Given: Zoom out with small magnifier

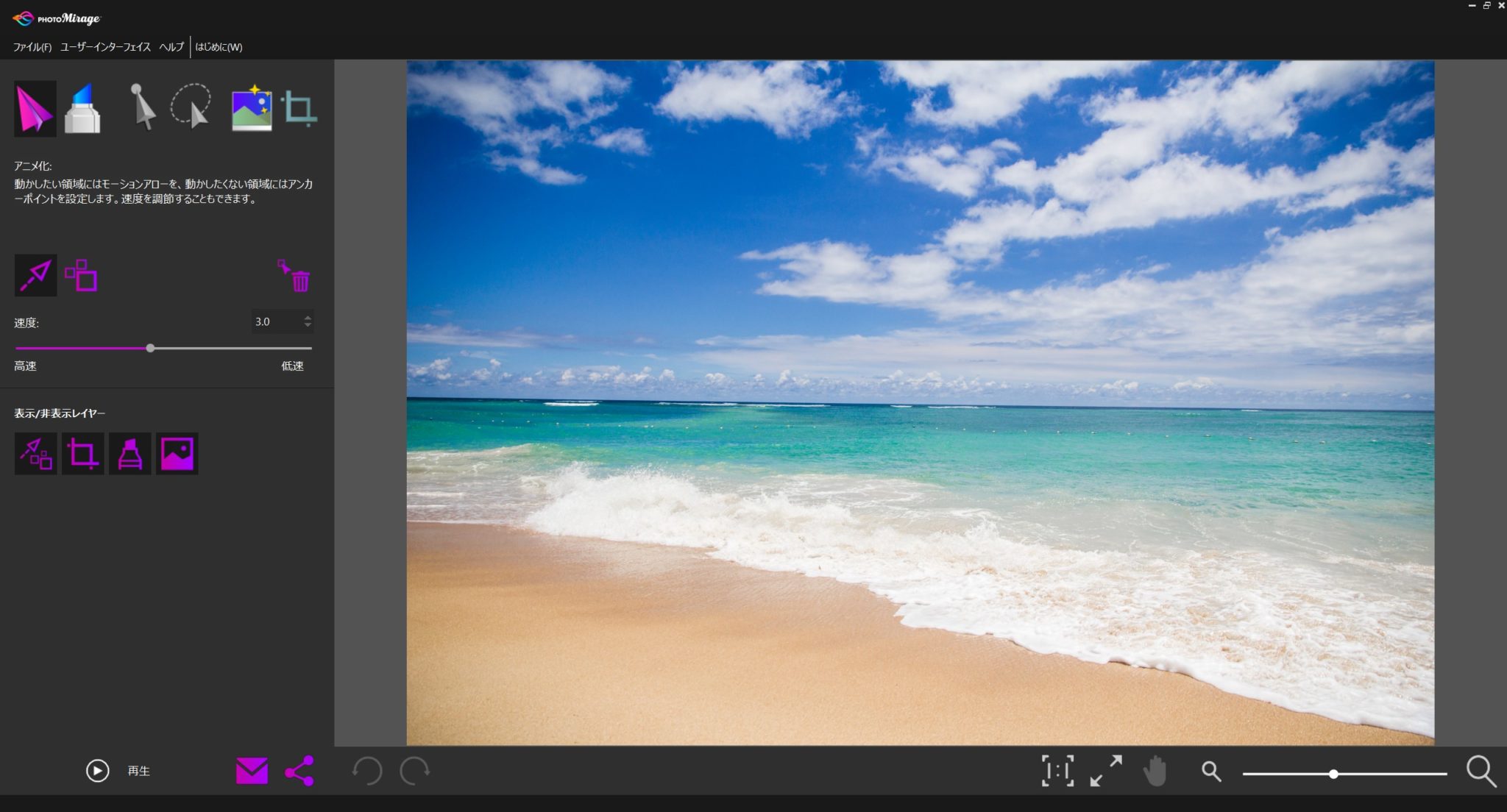Looking at the screenshot, I should 1211,771.
